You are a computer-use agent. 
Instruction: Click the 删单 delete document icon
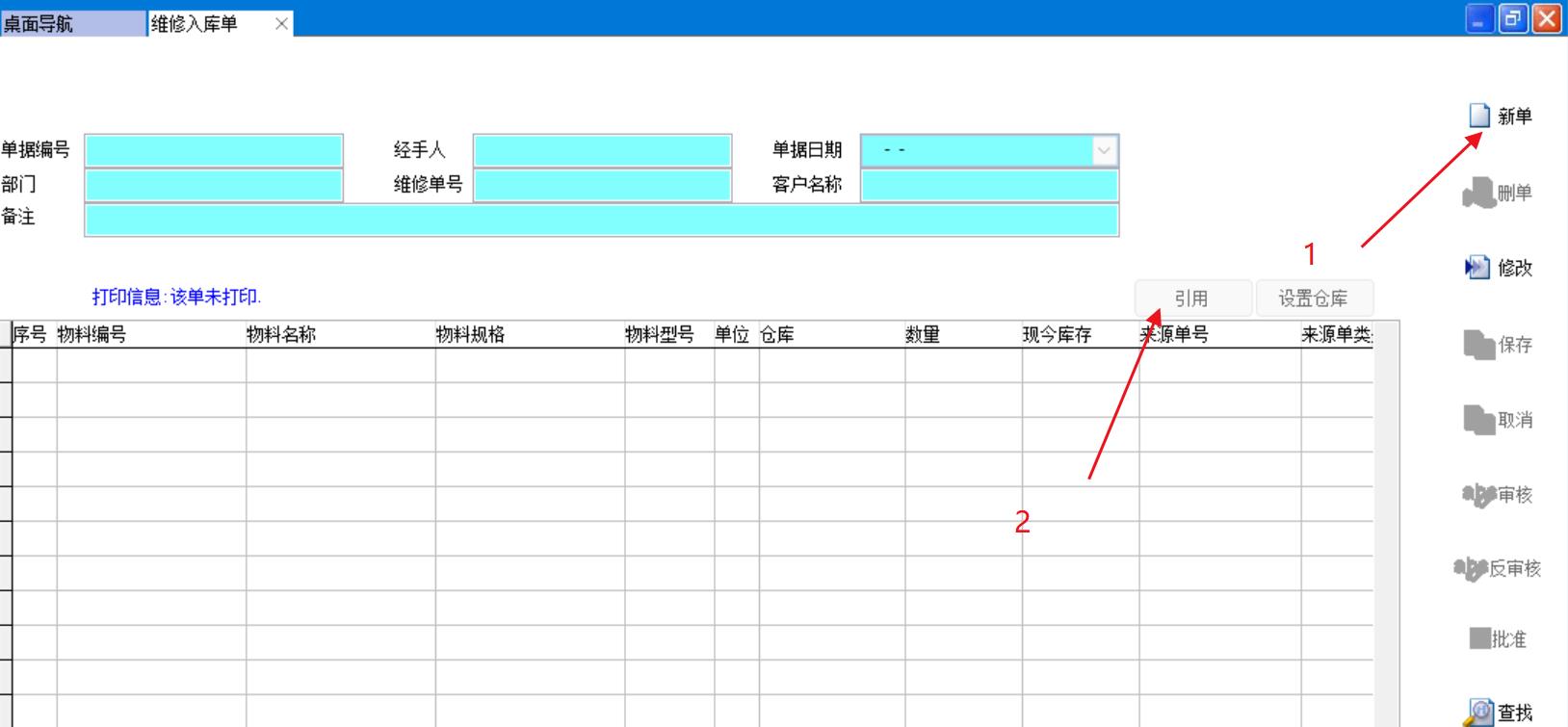tap(1478, 194)
